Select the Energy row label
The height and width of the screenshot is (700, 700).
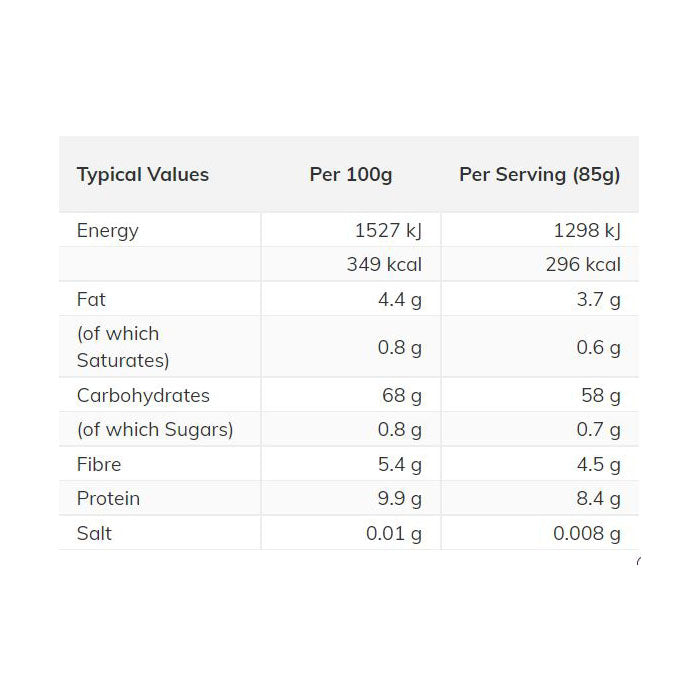tap(108, 231)
